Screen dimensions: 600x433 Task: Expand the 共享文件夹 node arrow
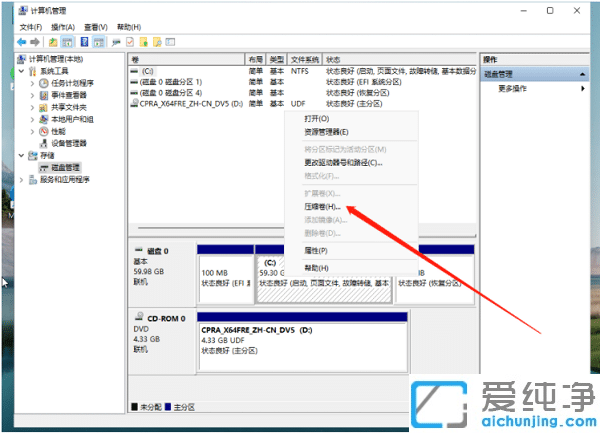pyautogui.click(x=33, y=107)
